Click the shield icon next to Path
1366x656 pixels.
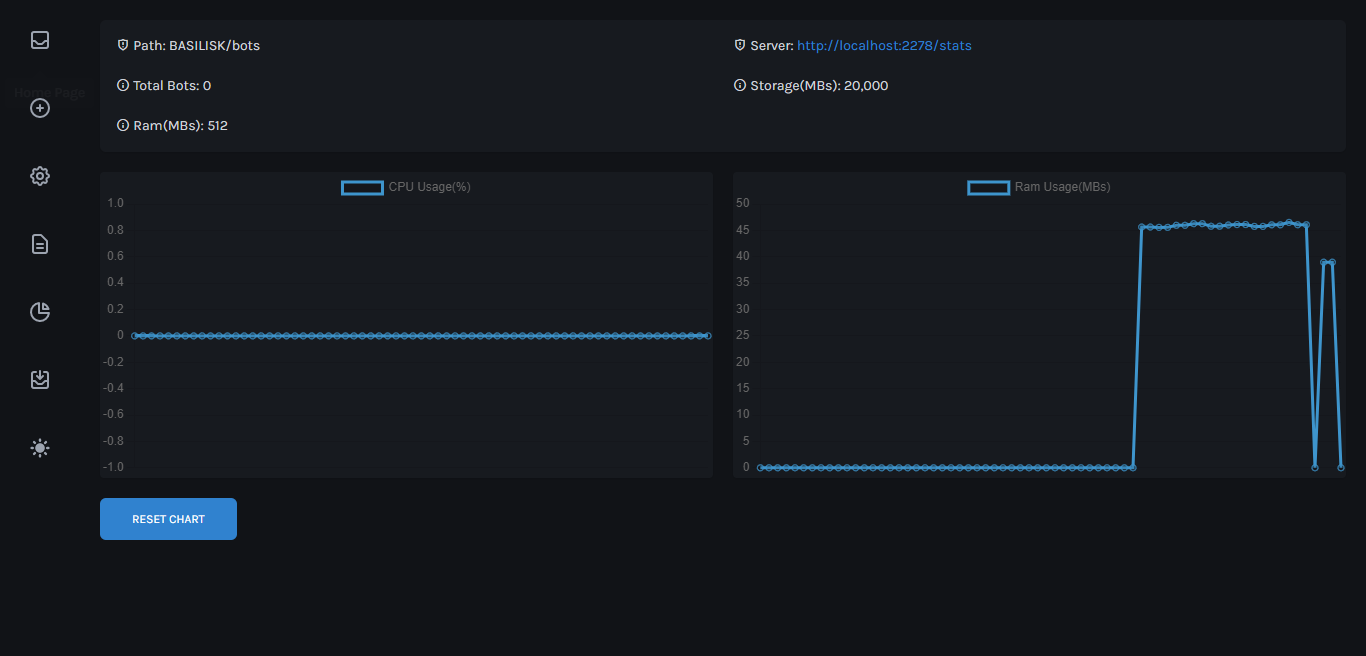click(x=122, y=44)
